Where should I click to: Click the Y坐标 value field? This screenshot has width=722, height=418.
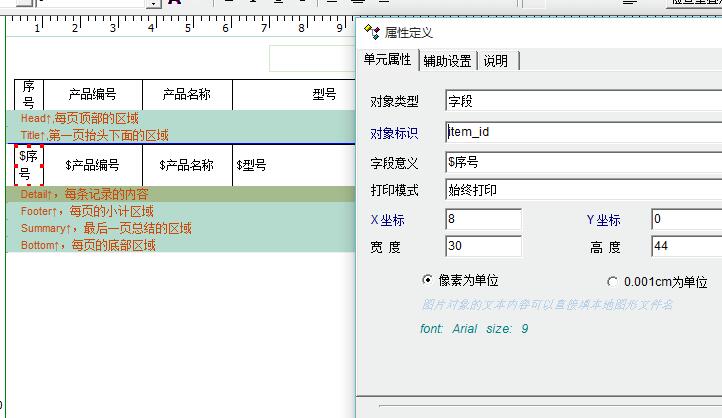(x=685, y=219)
